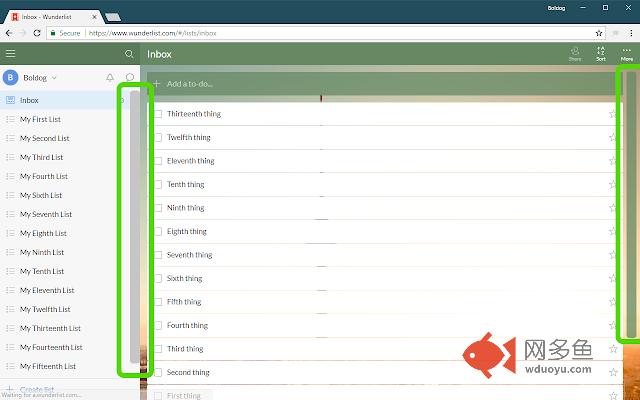The height and width of the screenshot is (400, 640).
Task: Check off Eleventh thing
Action: coord(158,161)
